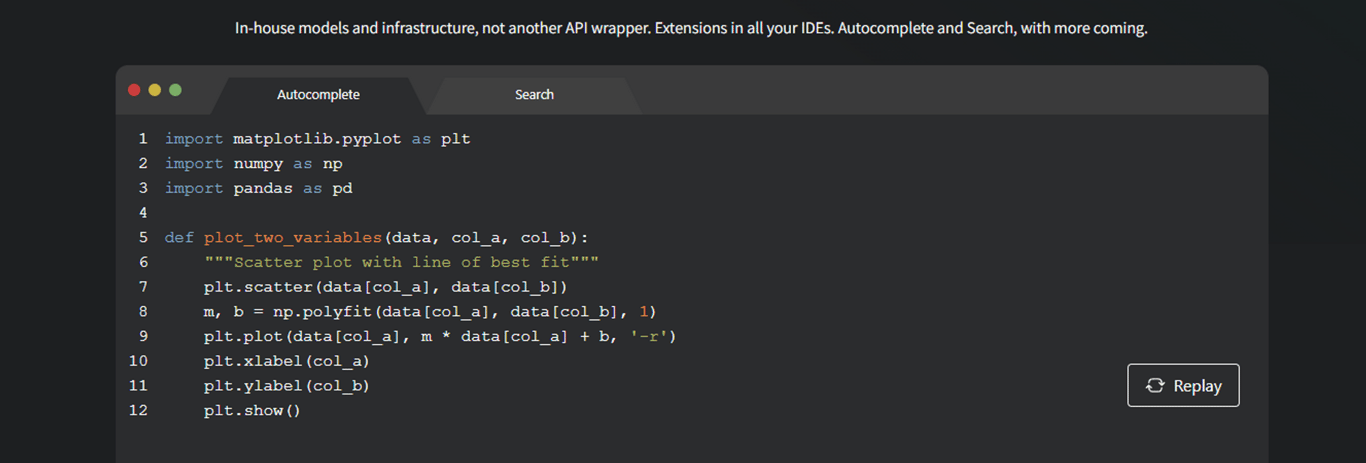
Task: Place cursor on the plt.show() line
Action: 251,411
